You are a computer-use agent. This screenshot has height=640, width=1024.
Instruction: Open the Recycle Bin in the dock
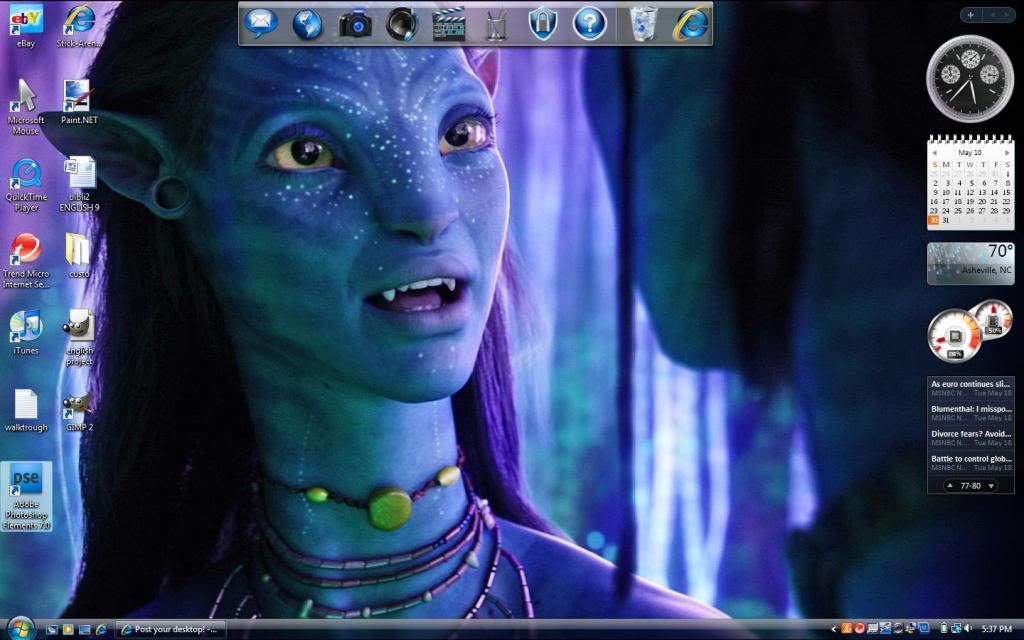click(x=644, y=22)
